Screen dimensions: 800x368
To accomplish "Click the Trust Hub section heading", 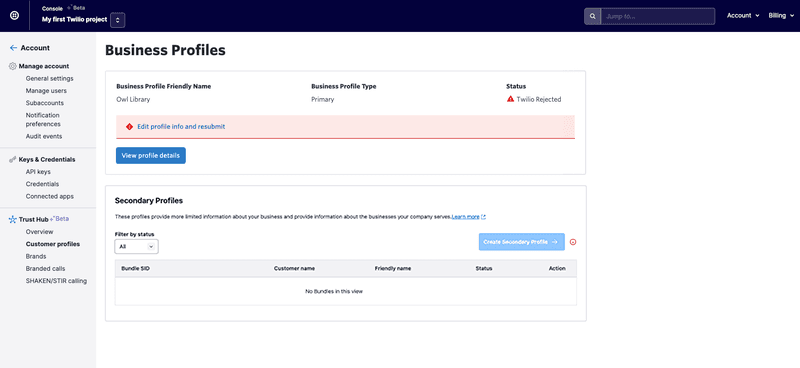I will coord(33,219).
